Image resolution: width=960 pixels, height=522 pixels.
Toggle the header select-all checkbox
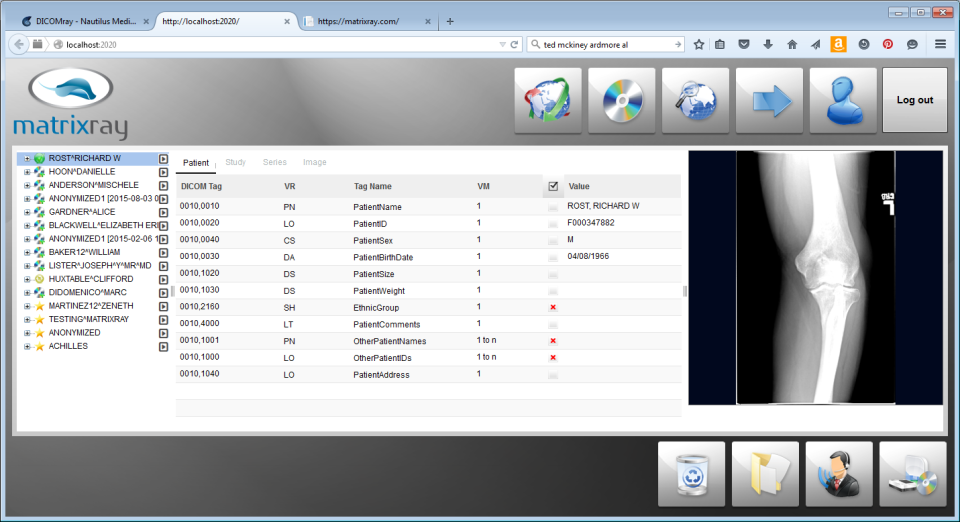[x=553, y=186]
